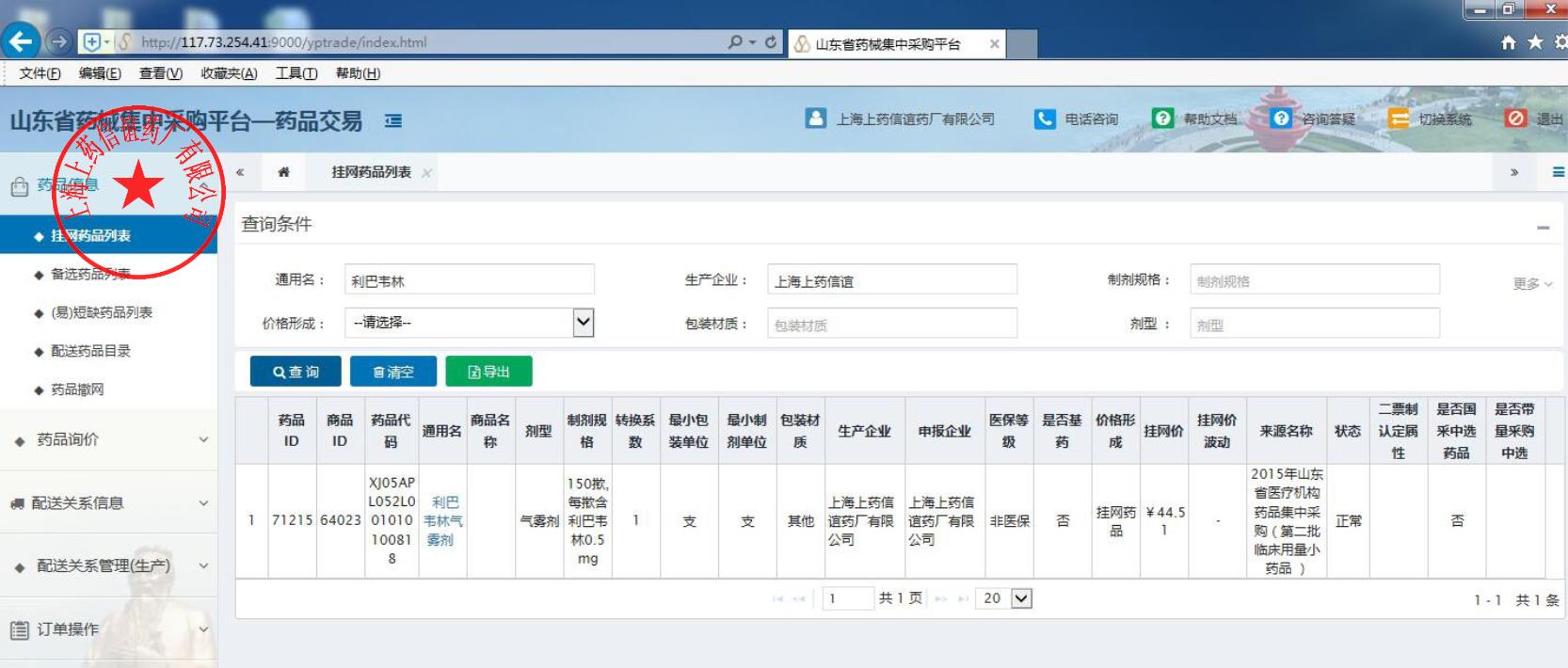Open the 编辑(E) menu

coord(100,73)
